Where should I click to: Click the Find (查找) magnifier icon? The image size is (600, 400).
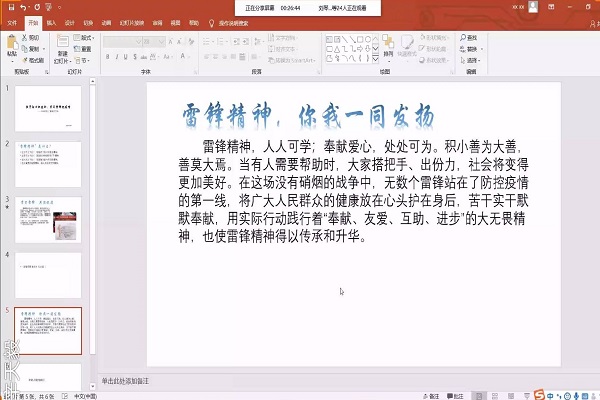pos(470,37)
